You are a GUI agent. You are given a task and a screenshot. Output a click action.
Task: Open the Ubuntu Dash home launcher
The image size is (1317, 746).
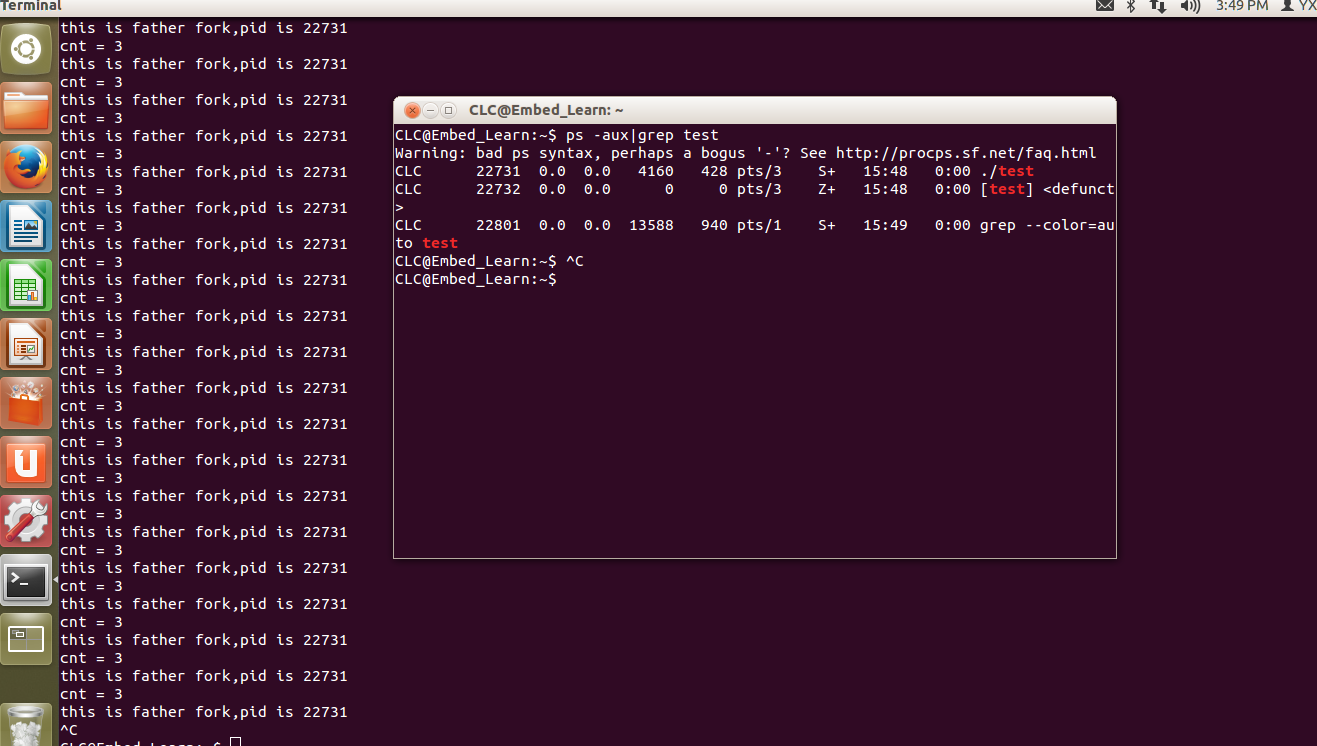(x=26, y=48)
